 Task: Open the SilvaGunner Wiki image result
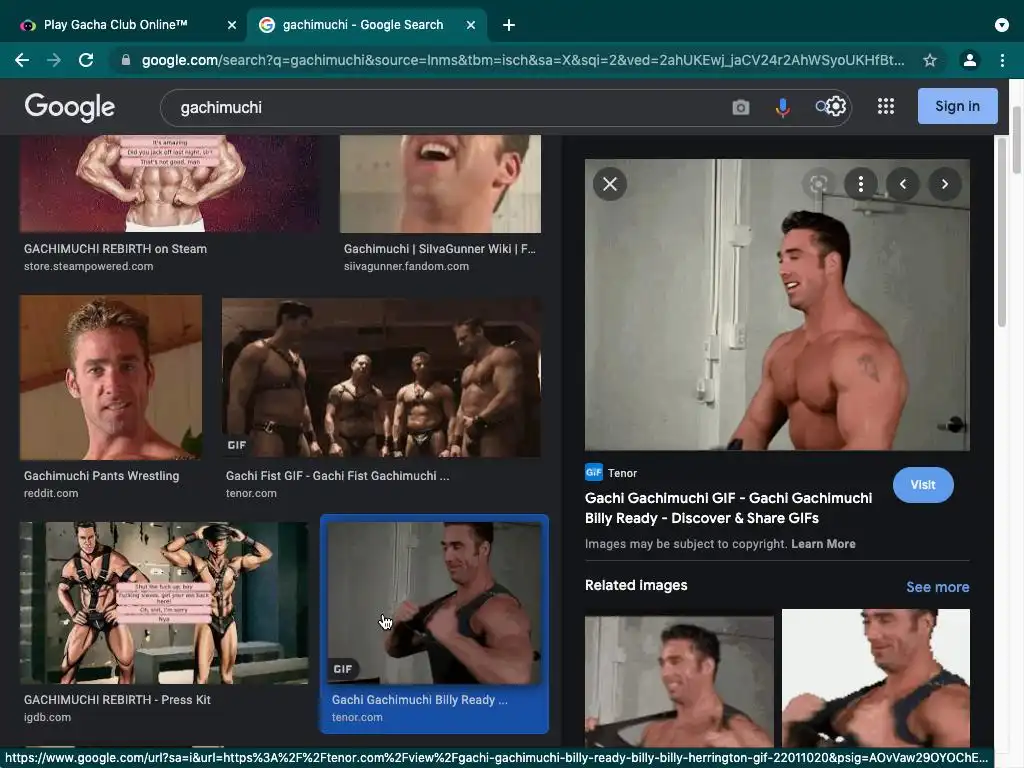440,184
